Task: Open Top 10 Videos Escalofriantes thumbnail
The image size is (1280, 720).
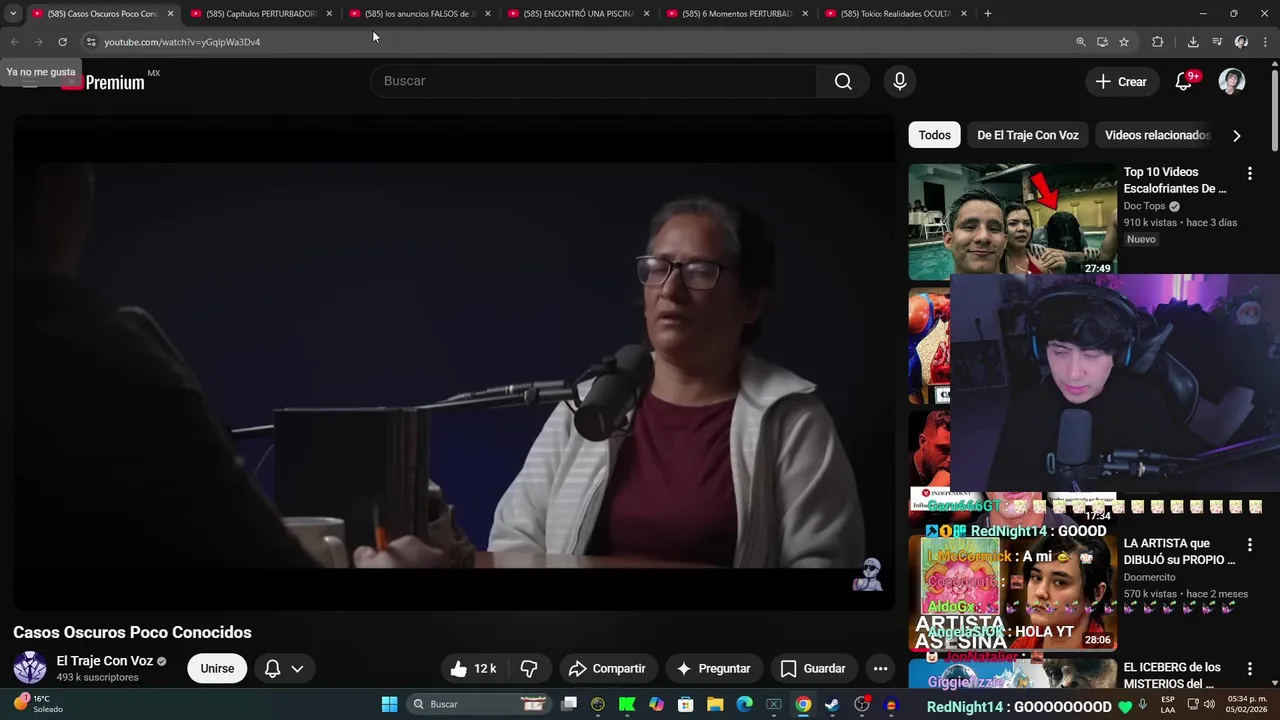Action: (x=1013, y=222)
